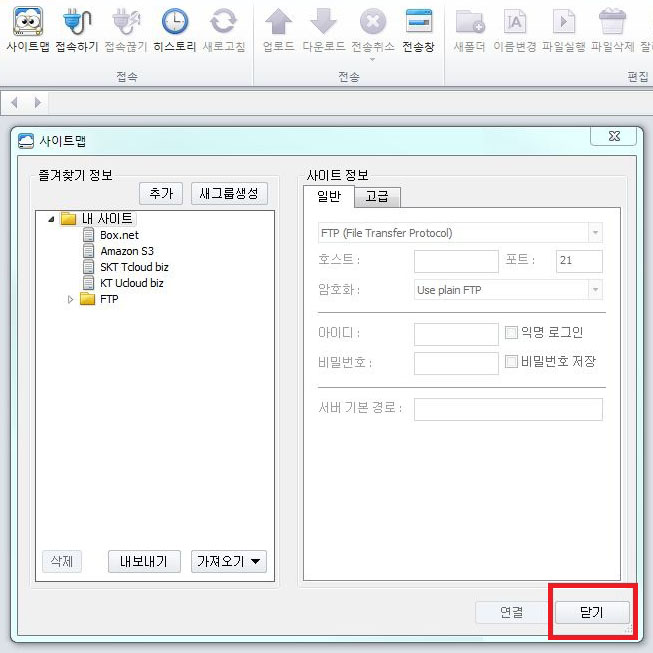Open the 사이트맵 toolbar icon
Viewport: 653px width, 653px height.
coord(28,22)
